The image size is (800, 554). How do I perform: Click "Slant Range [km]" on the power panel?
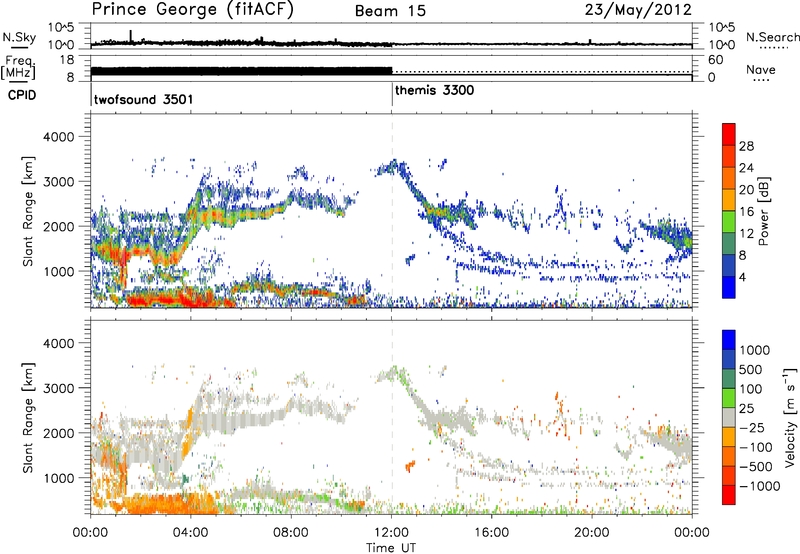[x=28, y=211]
